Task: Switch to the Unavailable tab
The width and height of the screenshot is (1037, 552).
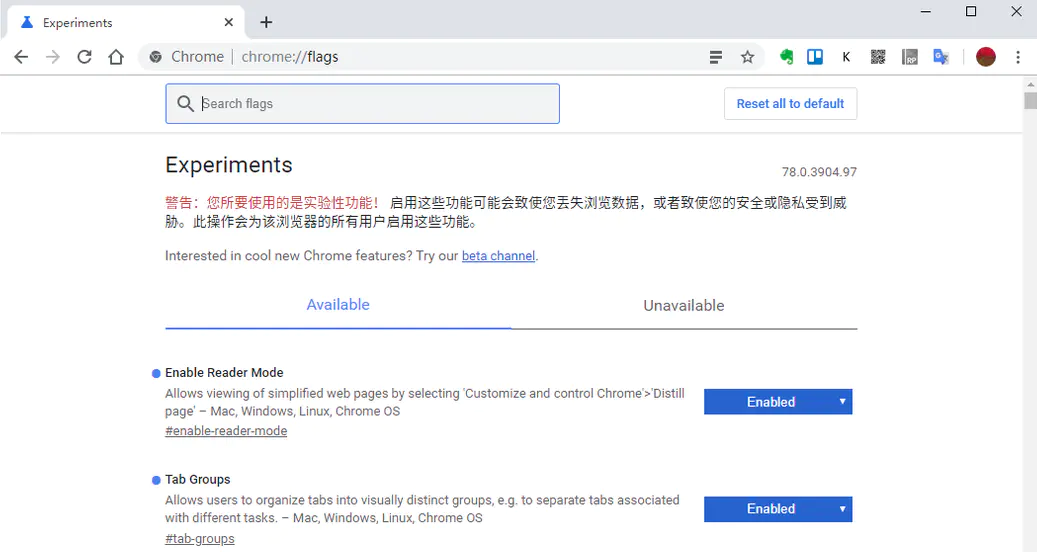Action: tap(684, 306)
